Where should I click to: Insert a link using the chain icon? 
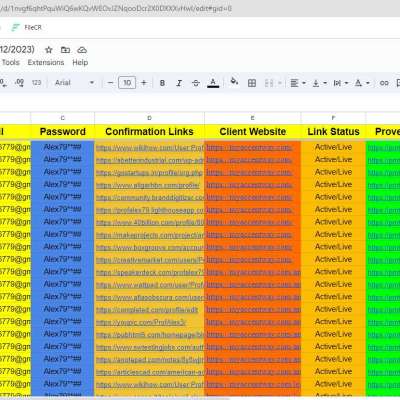[384, 83]
